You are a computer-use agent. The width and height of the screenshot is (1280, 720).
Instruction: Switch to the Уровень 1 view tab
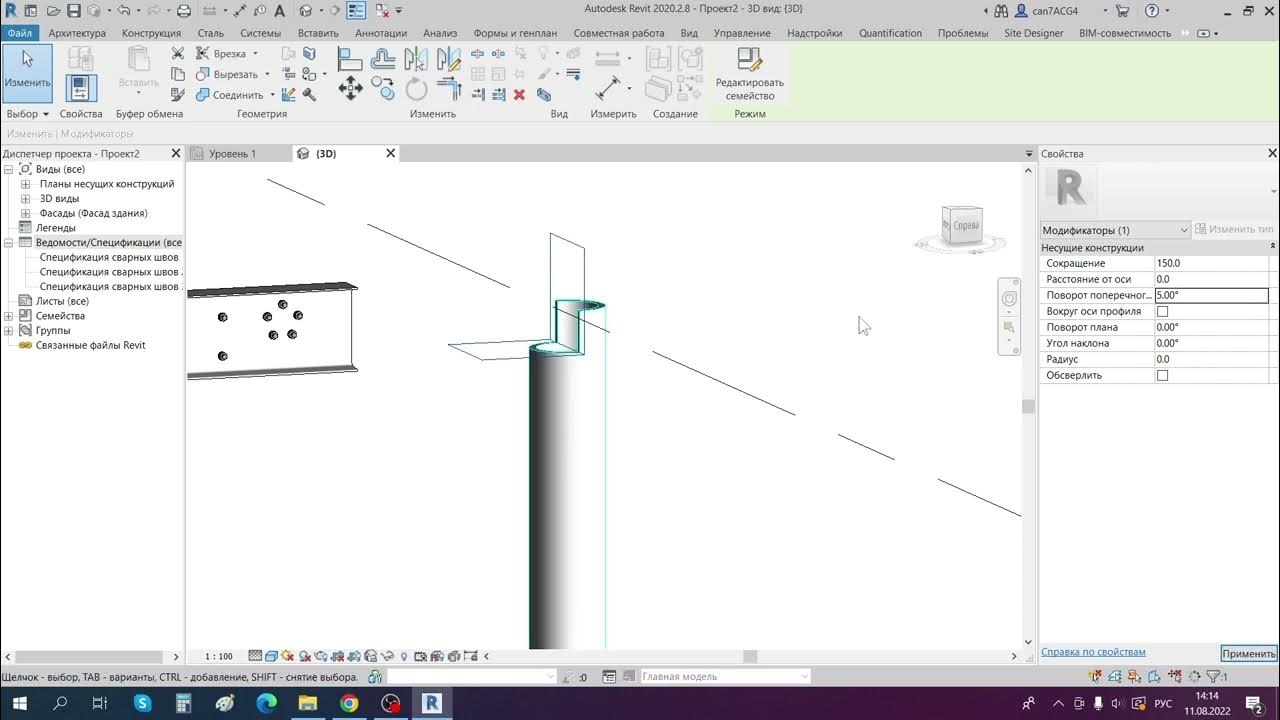point(232,154)
